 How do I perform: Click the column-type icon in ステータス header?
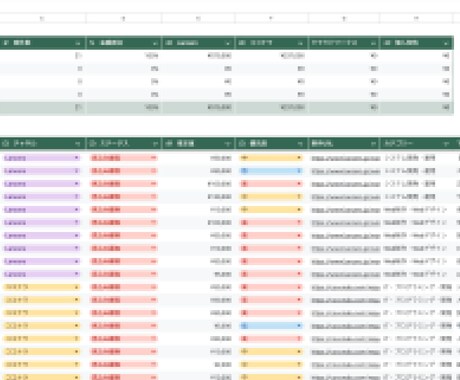coord(92,144)
